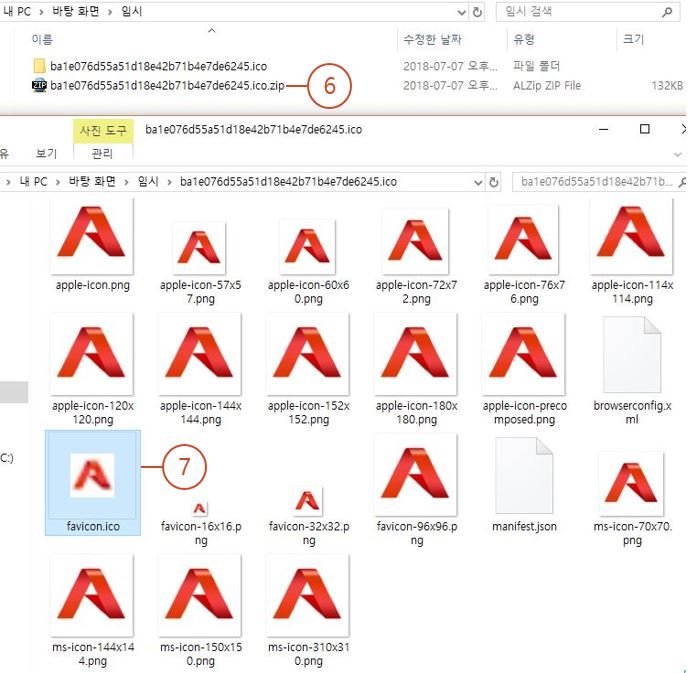The width and height of the screenshot is (688, 673).
Task: Open address history dropdown in lower window
Action: [x=478, y=182]
